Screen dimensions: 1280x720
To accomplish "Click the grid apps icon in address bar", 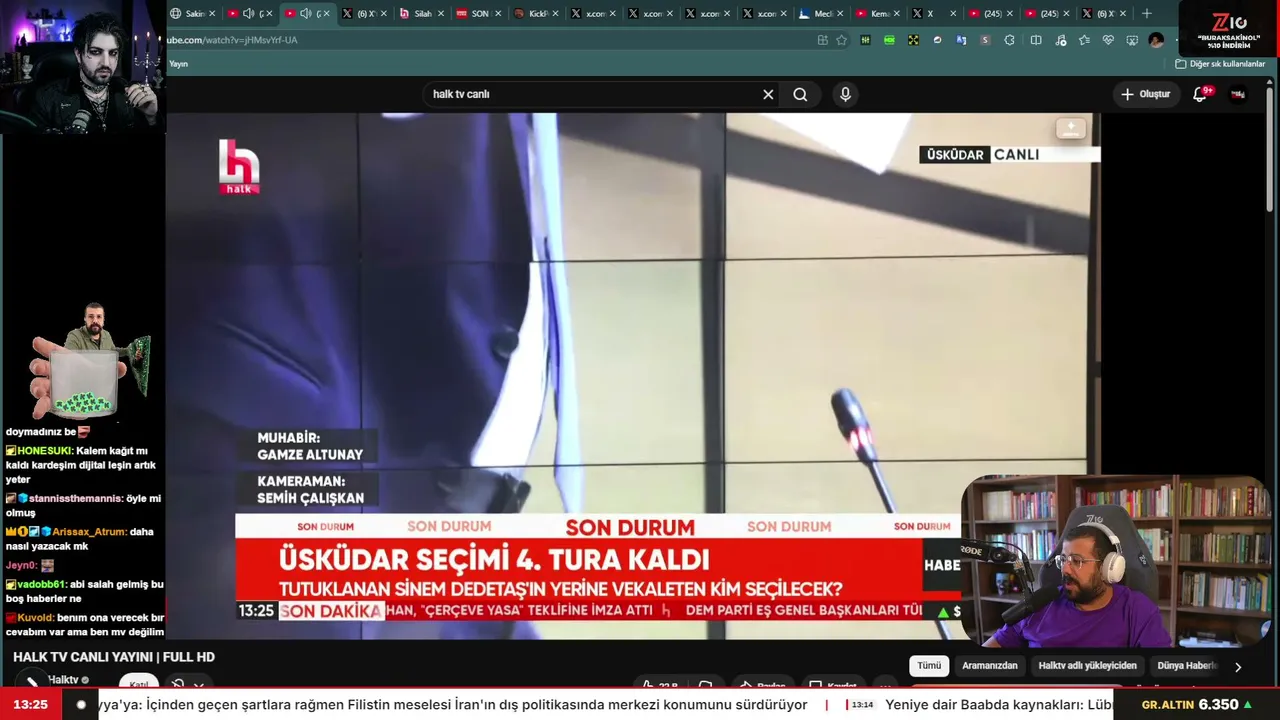I will click(x=822, y=40).
